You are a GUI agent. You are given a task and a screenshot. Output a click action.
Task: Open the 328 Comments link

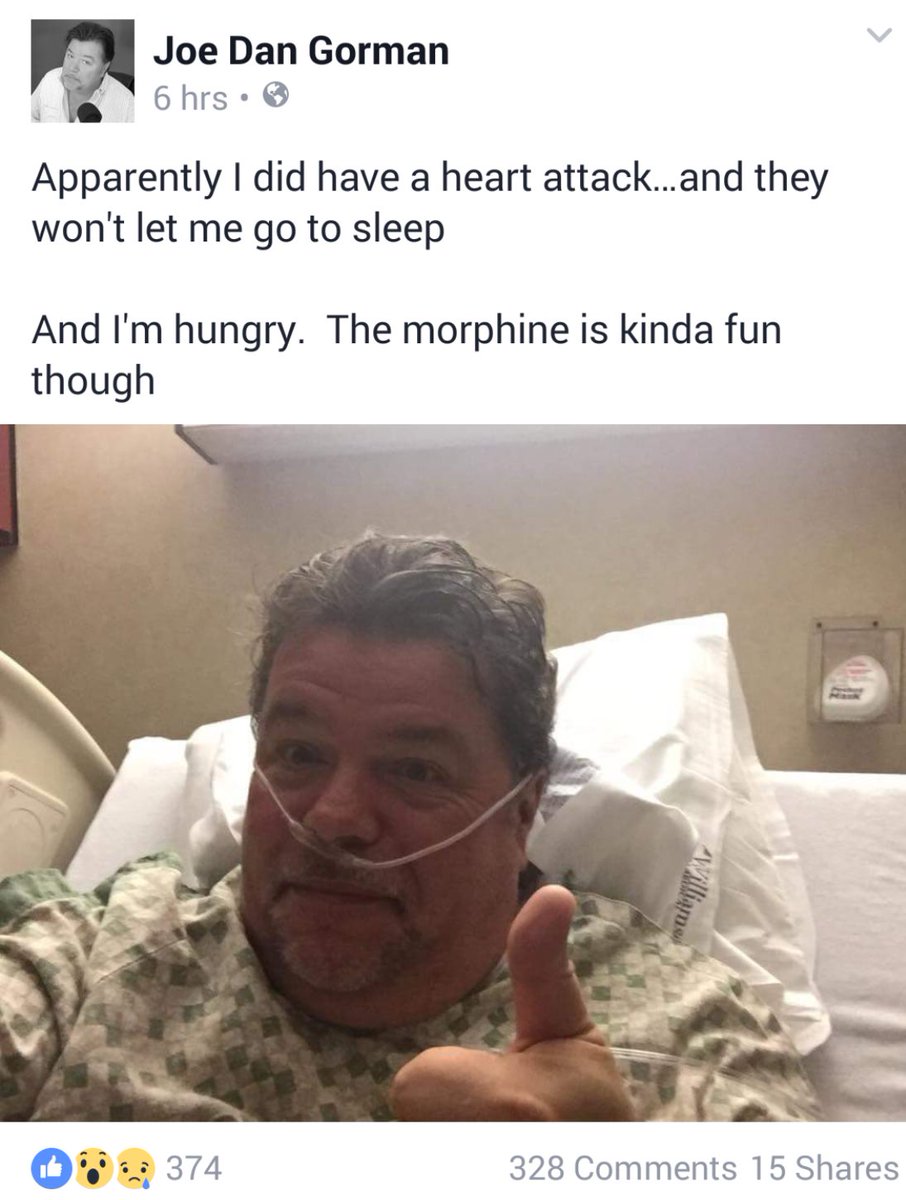(x=622, y=1168)
